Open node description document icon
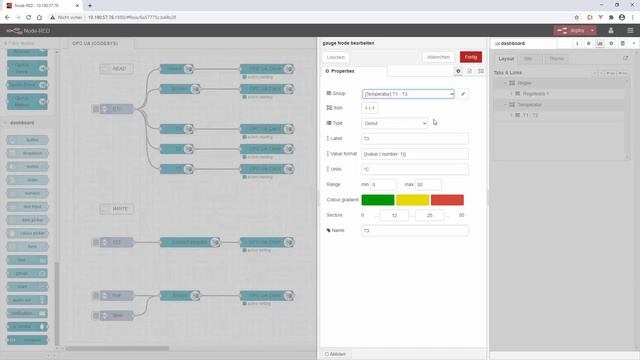The width and height of the screenshot is (640, 360). click(x=469, y=71)
